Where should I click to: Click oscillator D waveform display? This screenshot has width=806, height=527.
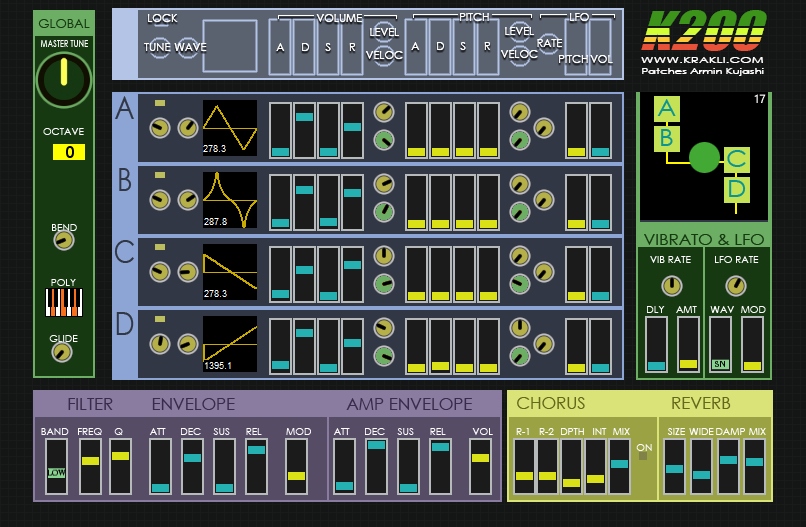click(230, 344)
